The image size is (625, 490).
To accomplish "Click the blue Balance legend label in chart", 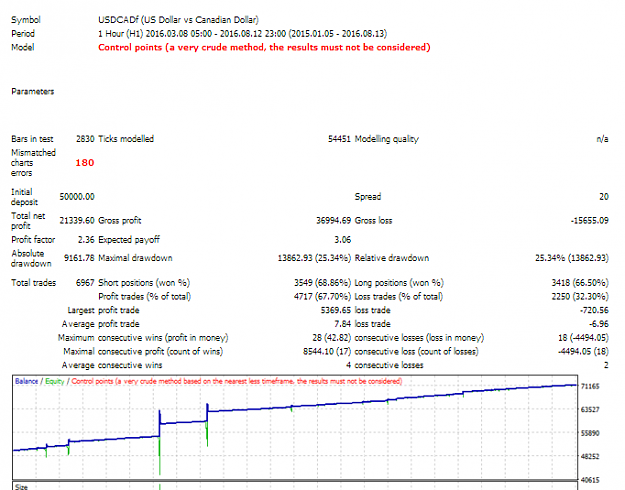I will pos(26,382).
